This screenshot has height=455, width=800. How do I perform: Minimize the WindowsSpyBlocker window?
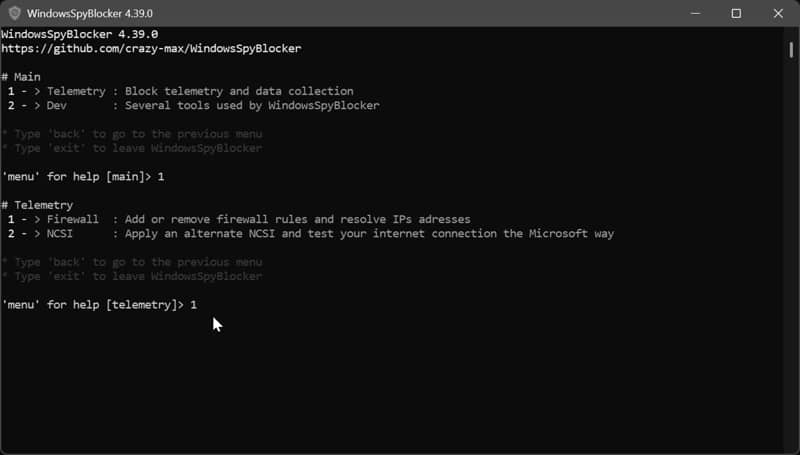[692, 14]
